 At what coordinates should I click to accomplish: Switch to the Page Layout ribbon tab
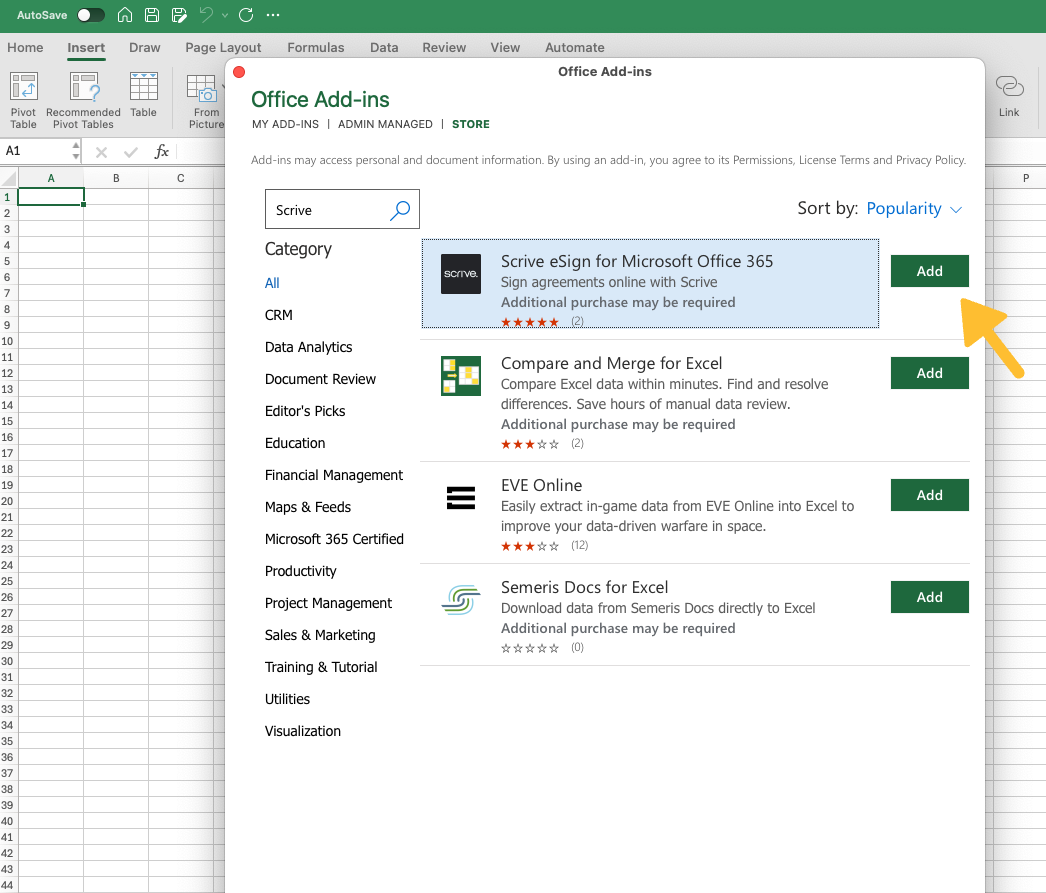[x=223, y=47]
